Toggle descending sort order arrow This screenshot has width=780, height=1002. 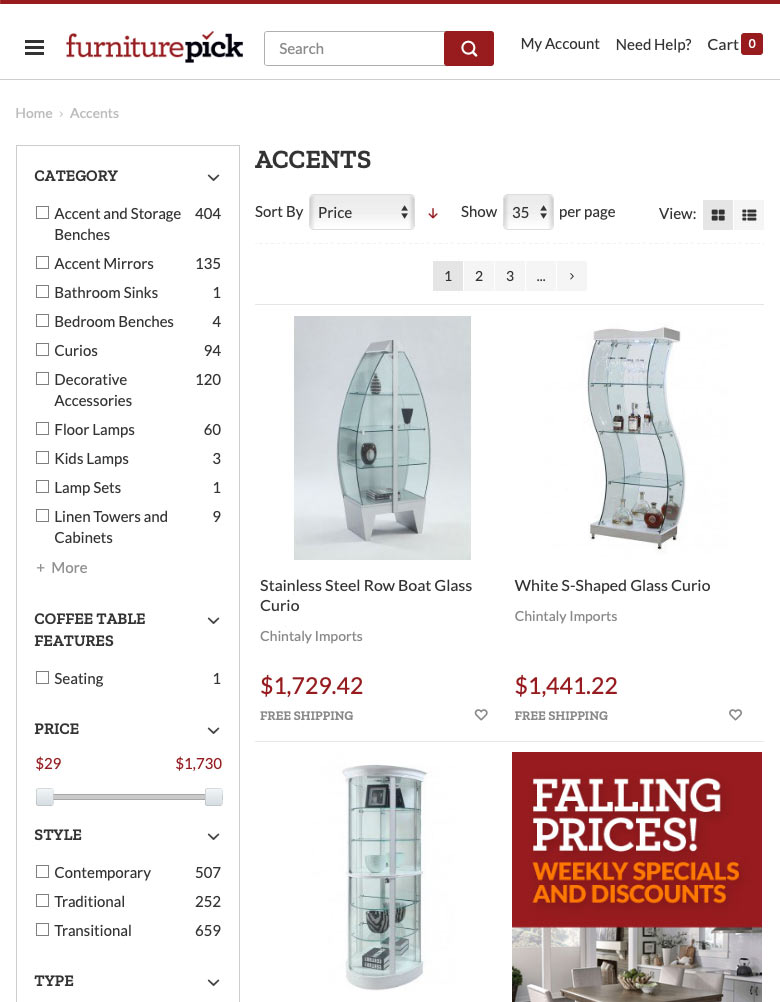433,213
